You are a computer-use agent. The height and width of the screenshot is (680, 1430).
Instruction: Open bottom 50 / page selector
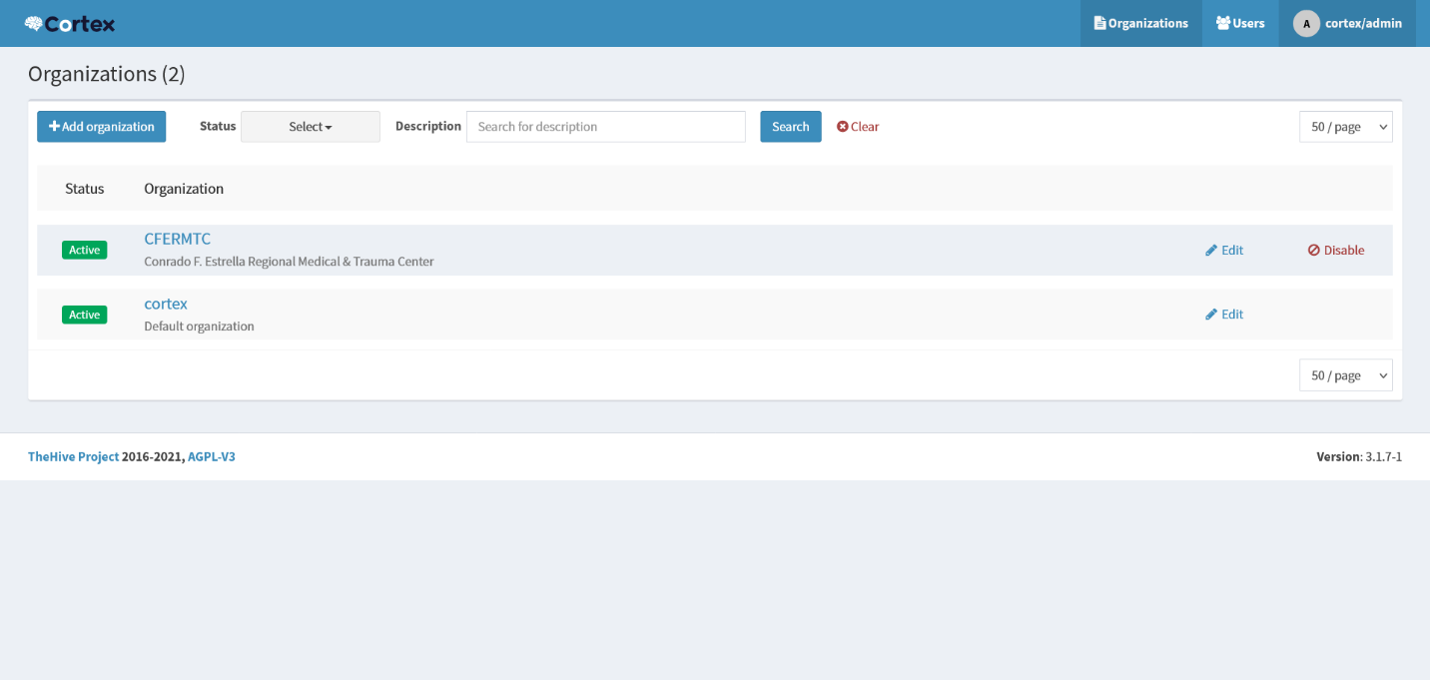1345,375
